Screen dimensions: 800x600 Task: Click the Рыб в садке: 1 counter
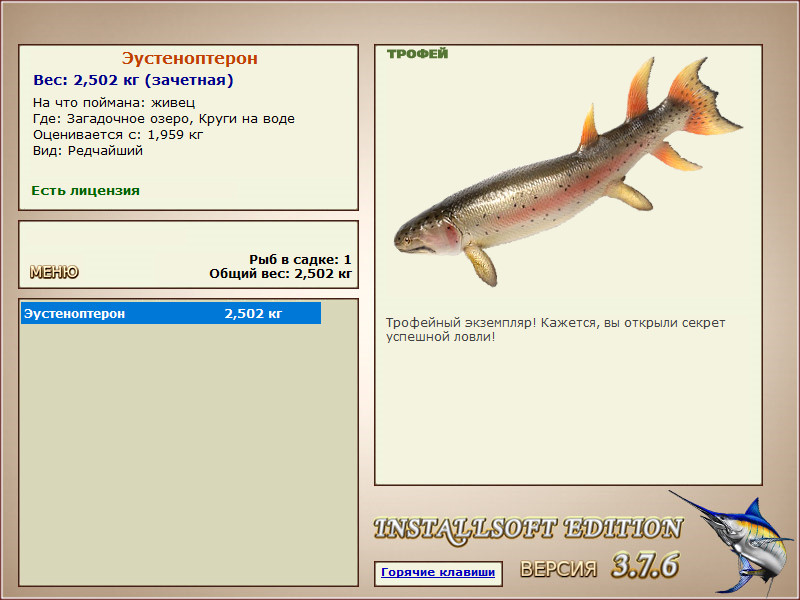301,259
